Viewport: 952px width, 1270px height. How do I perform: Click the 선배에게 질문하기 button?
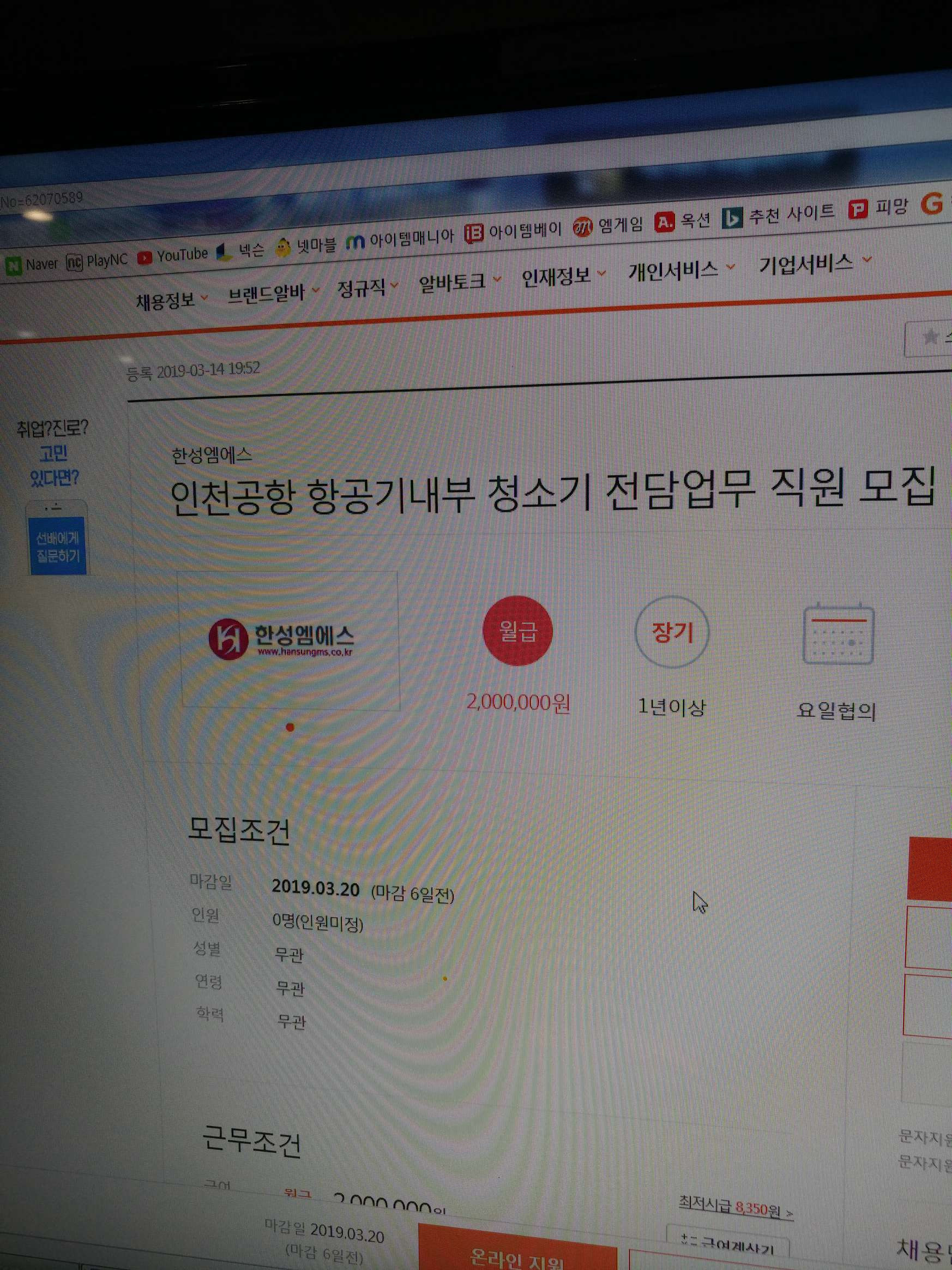pos(57,546)
